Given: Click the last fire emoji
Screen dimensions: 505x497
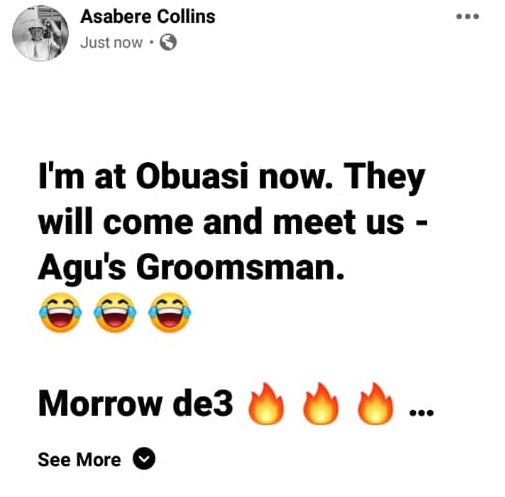Looking at the screenshot, I should point(375,404).
